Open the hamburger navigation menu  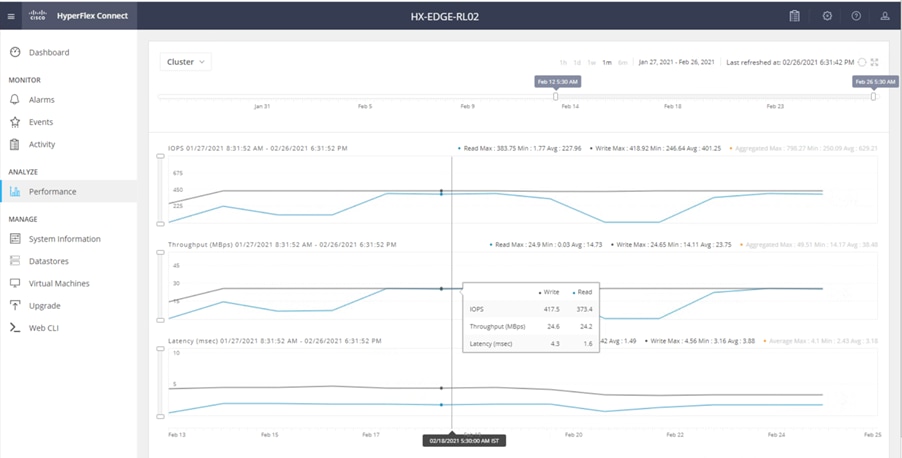point(11,16)
